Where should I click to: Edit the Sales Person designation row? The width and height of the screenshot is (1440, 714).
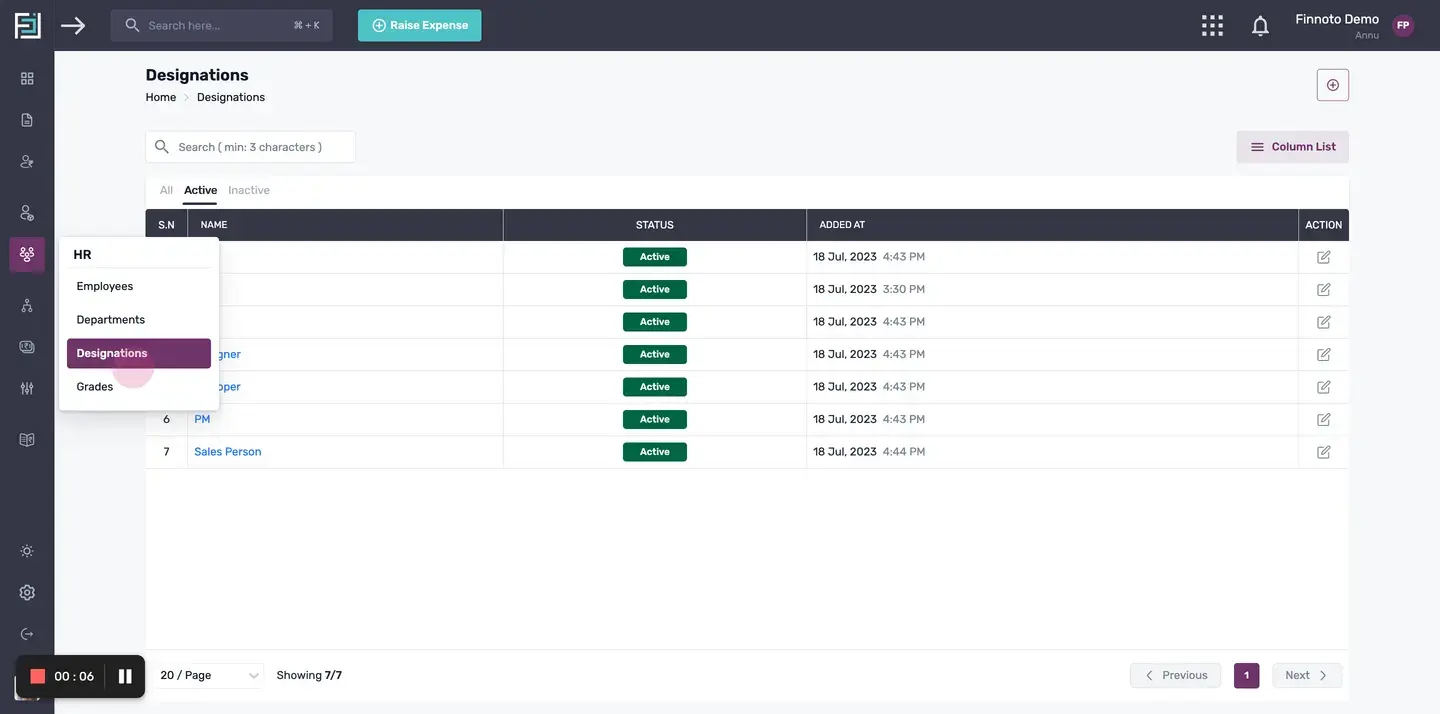tap(1324, 452)
